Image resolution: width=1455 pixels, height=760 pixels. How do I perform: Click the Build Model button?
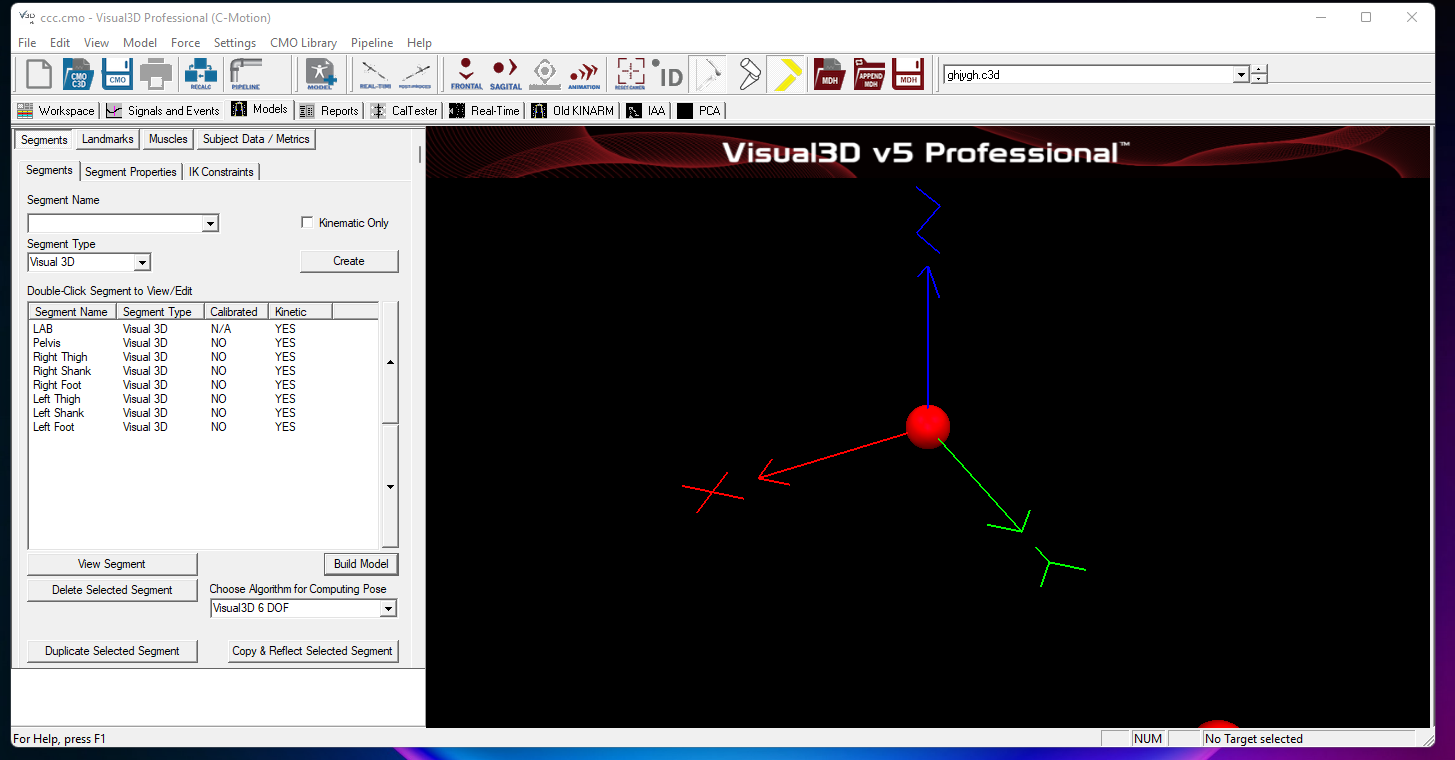tap(361, 564)
